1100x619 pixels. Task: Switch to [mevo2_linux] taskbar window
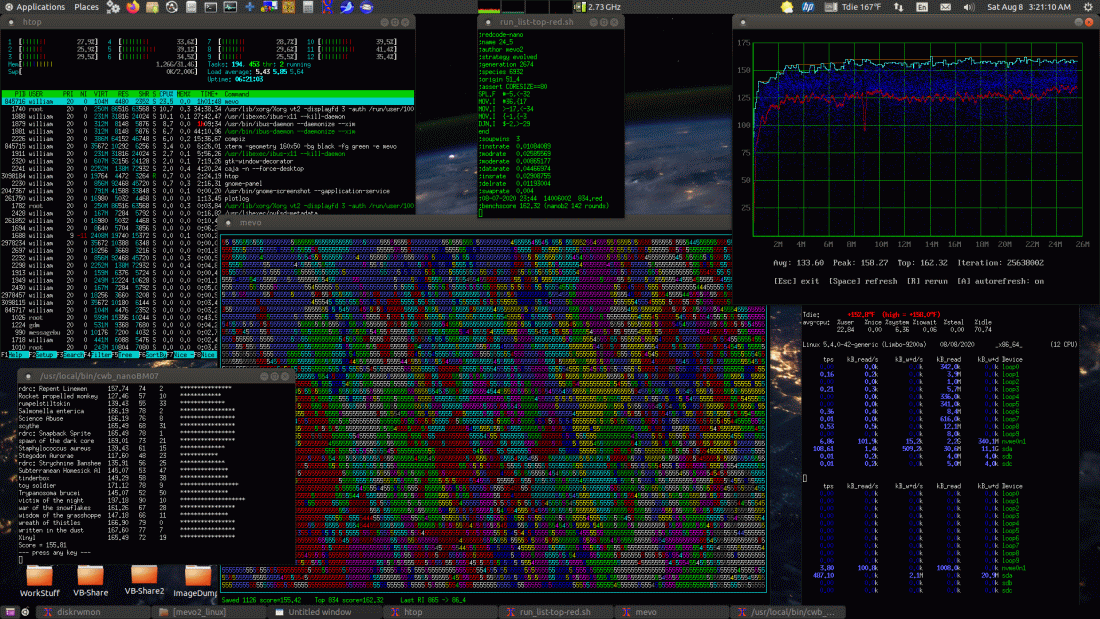click(207, 612)
